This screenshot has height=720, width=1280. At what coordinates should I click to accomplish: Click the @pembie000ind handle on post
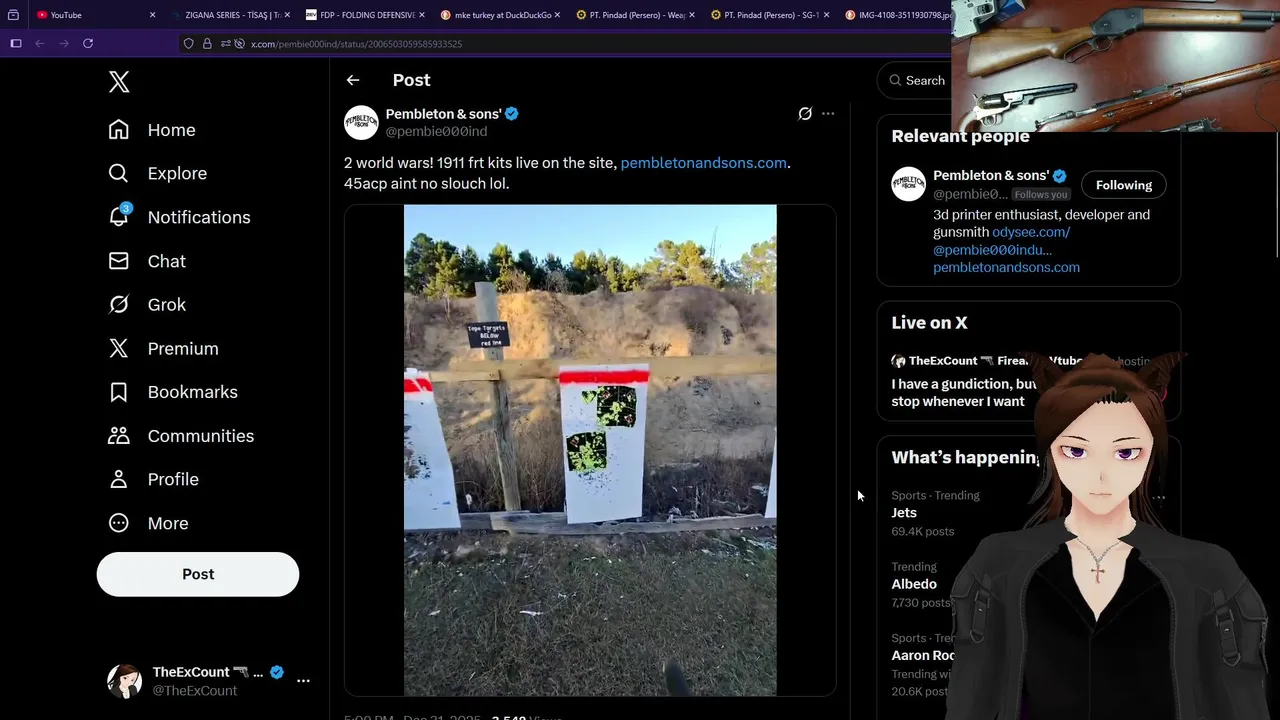click(x=436, y=131)
